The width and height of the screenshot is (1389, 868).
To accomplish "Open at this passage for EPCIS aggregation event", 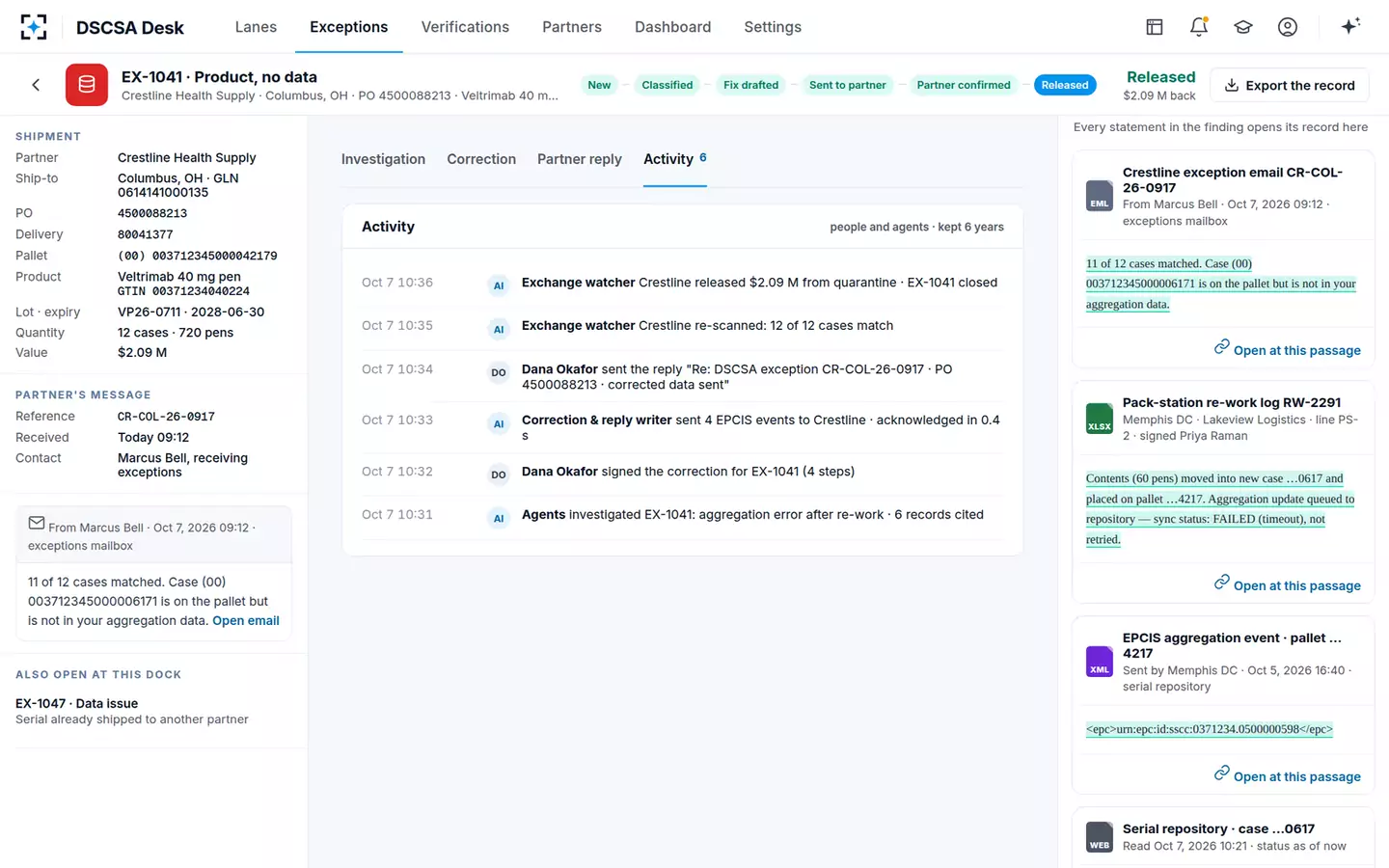I will pyautogui.click(x=1288, y=775).
